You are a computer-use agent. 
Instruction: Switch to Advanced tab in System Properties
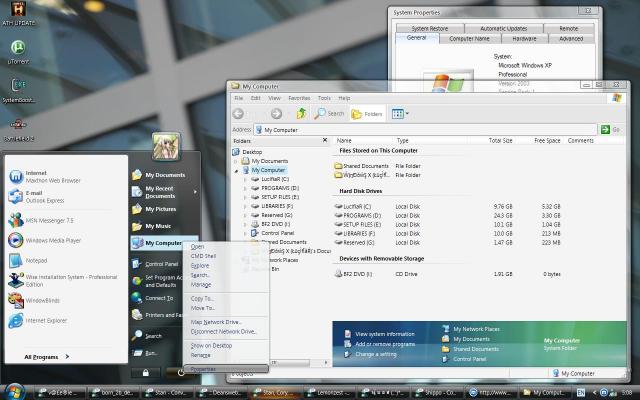coord(571,39)
